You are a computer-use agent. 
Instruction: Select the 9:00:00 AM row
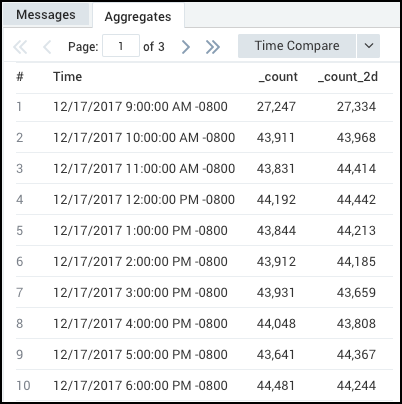(204, 107)
